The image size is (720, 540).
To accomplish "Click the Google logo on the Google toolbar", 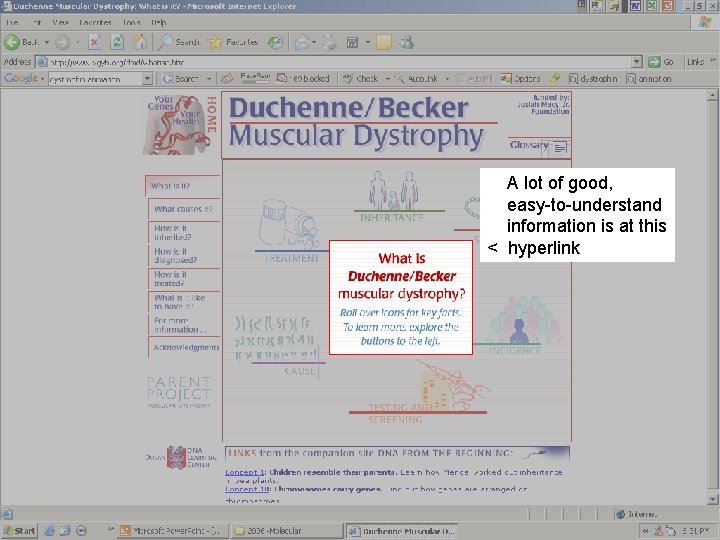I will coord(21,79).
